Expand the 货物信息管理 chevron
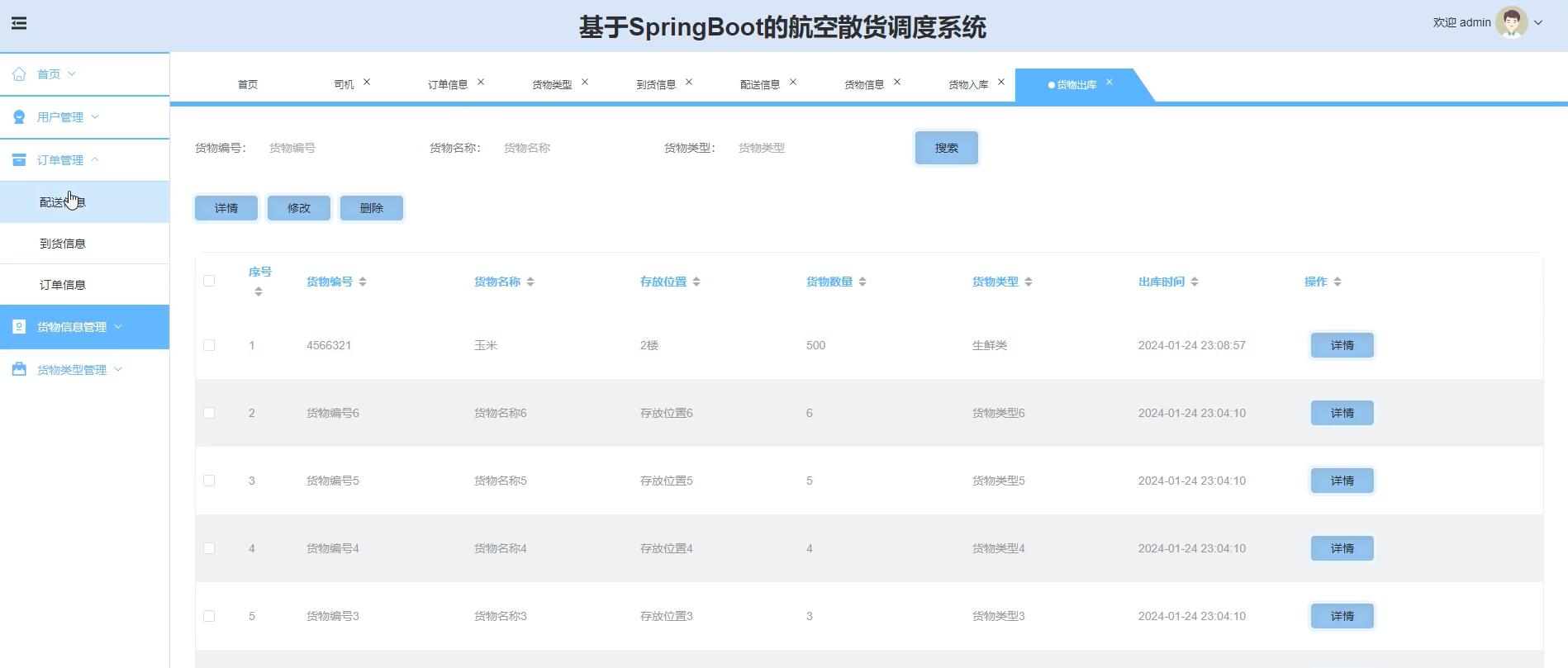 click(x=118, y=326)
